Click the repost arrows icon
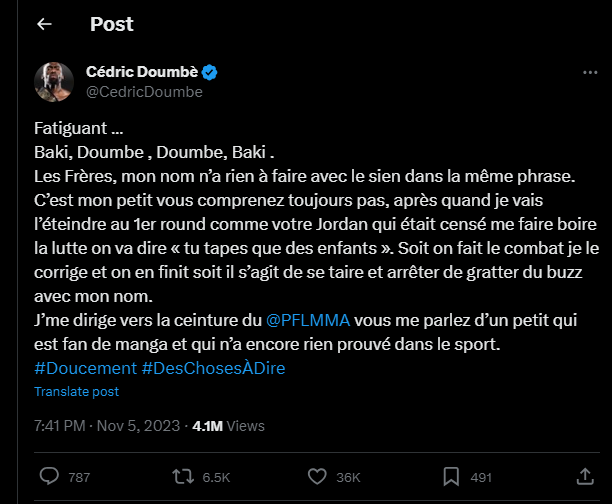 [181, 476]
